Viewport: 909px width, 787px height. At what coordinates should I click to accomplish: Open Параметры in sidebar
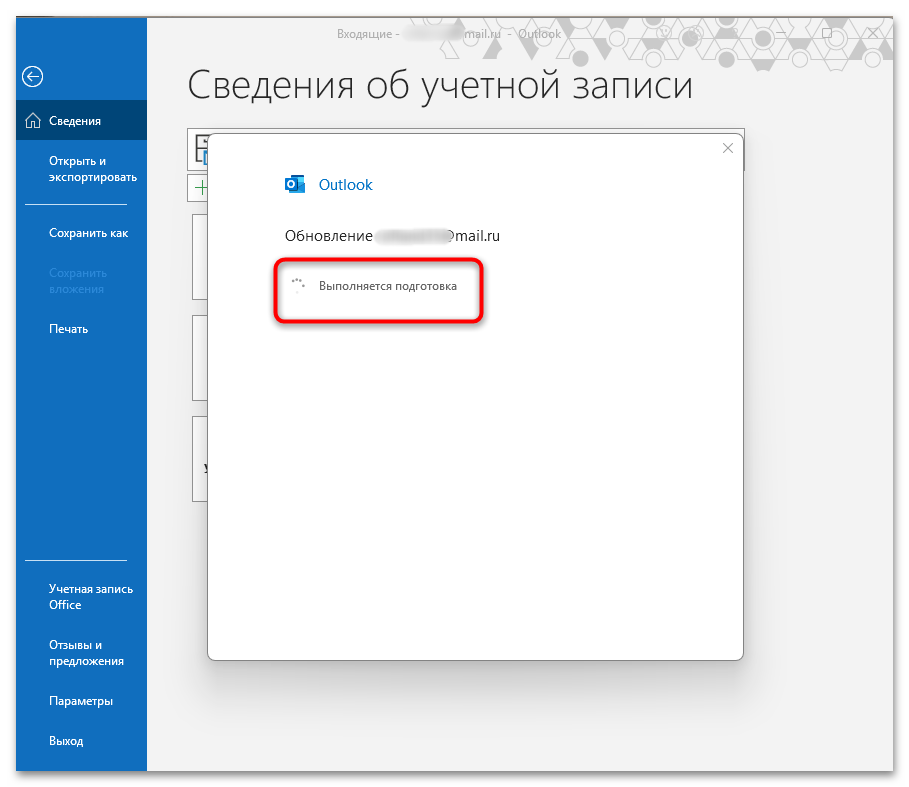tap(81, 701)
